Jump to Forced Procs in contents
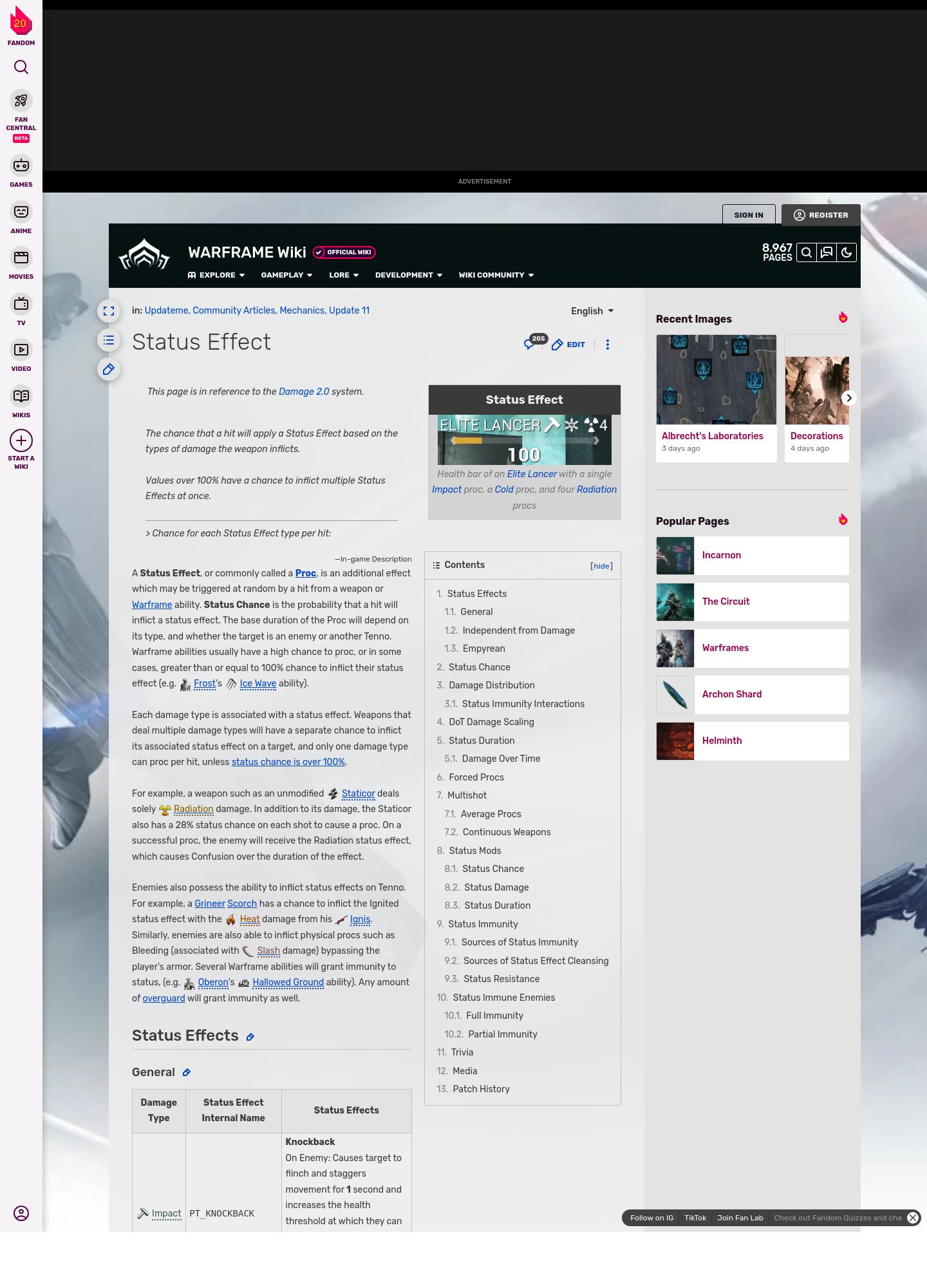Viewport: 927px width, 1288px height. tap(476, 777)
